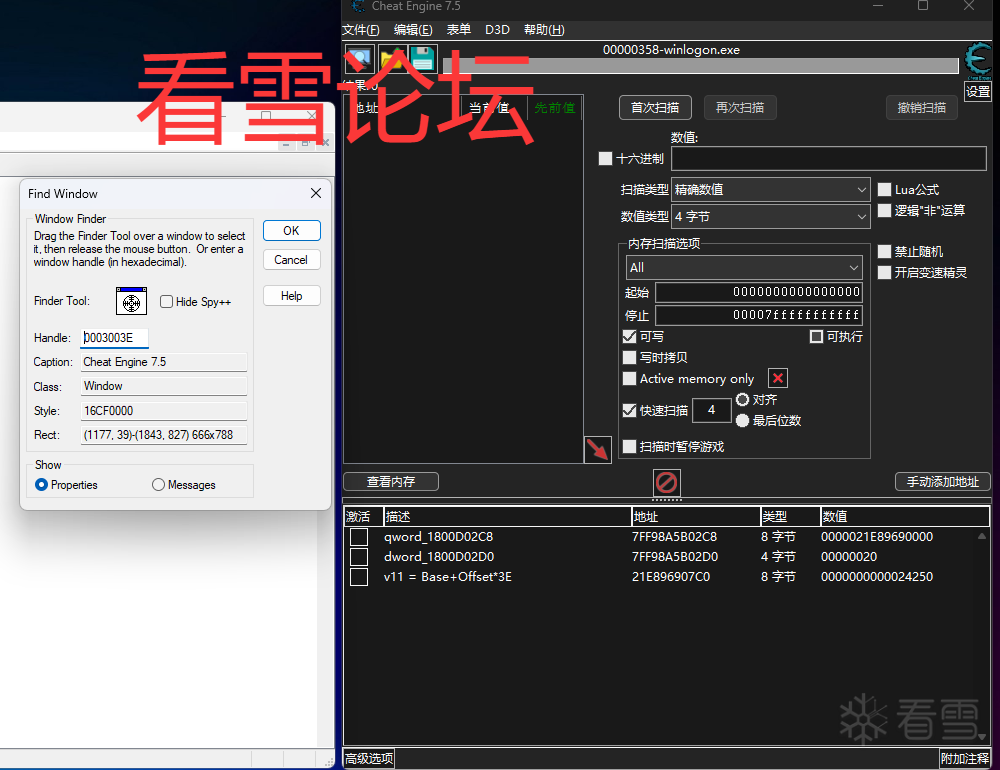
Task: Open the 表单 menu
Action: [459, 30]
